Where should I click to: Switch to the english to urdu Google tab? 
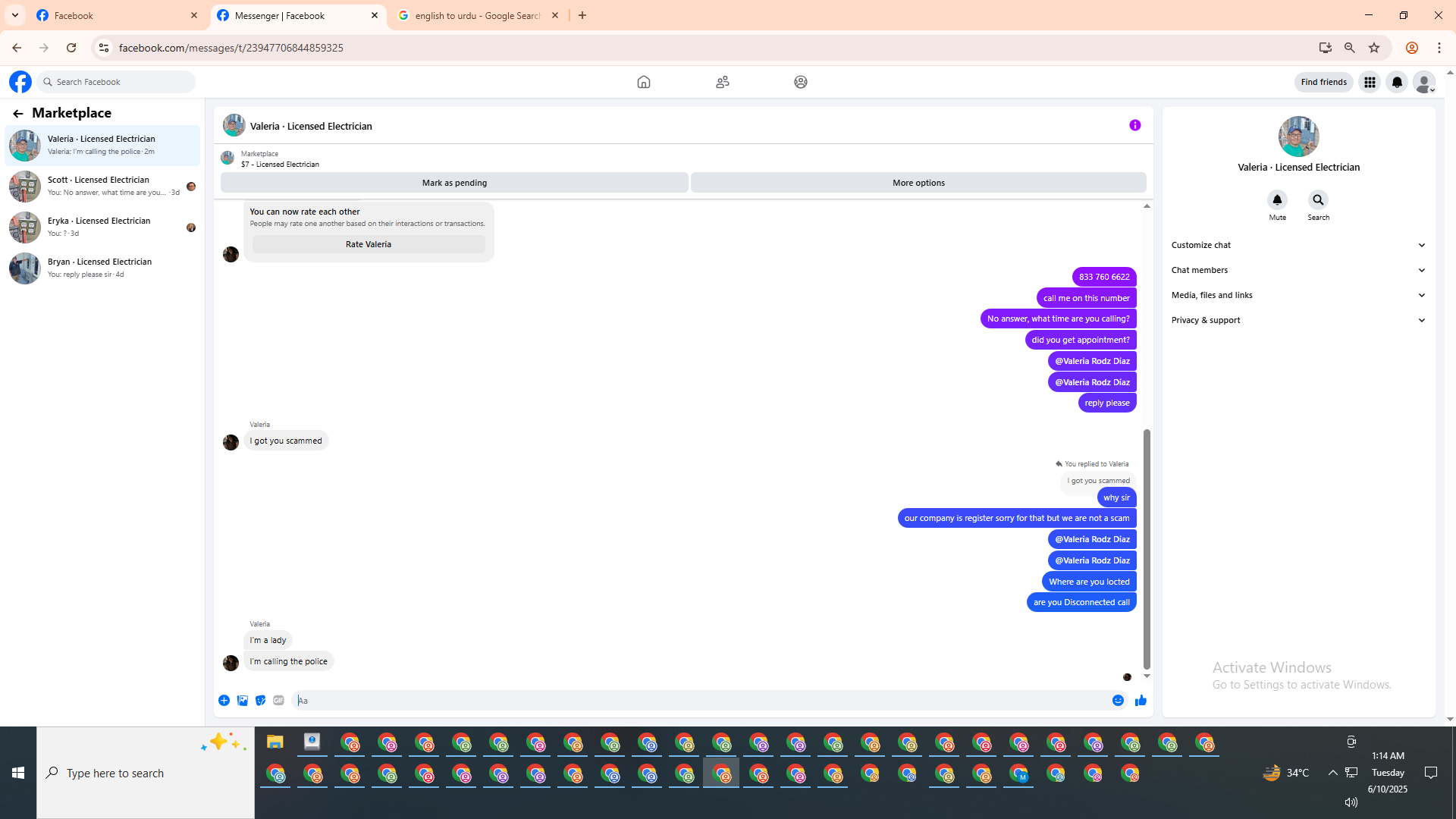click(477, 15)
